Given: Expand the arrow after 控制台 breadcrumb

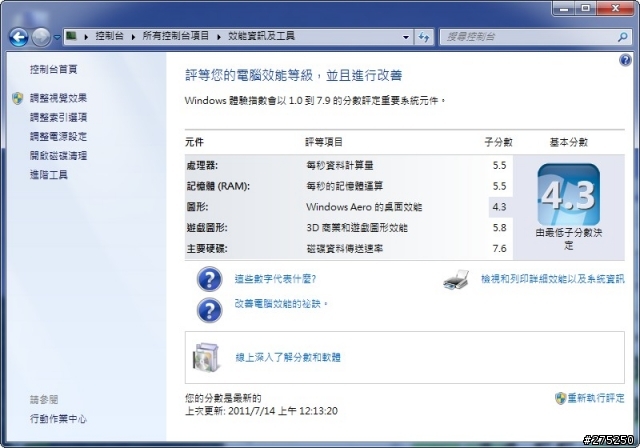Looking at the screenshot, I should [133, 37].
